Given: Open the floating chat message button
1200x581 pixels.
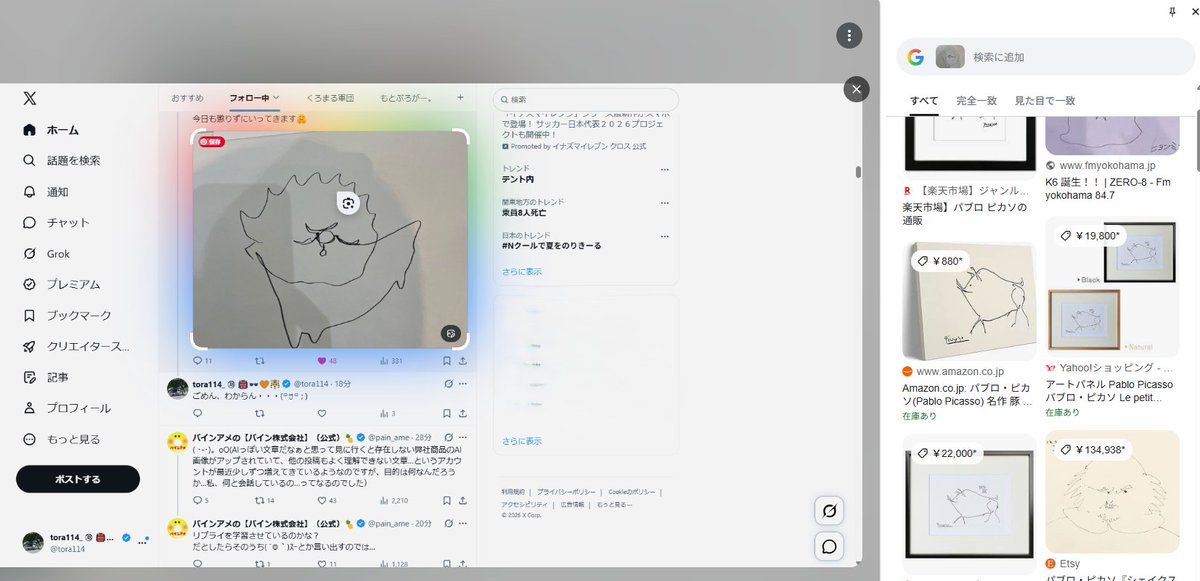Looking at the screenshot, I should 829,546.
